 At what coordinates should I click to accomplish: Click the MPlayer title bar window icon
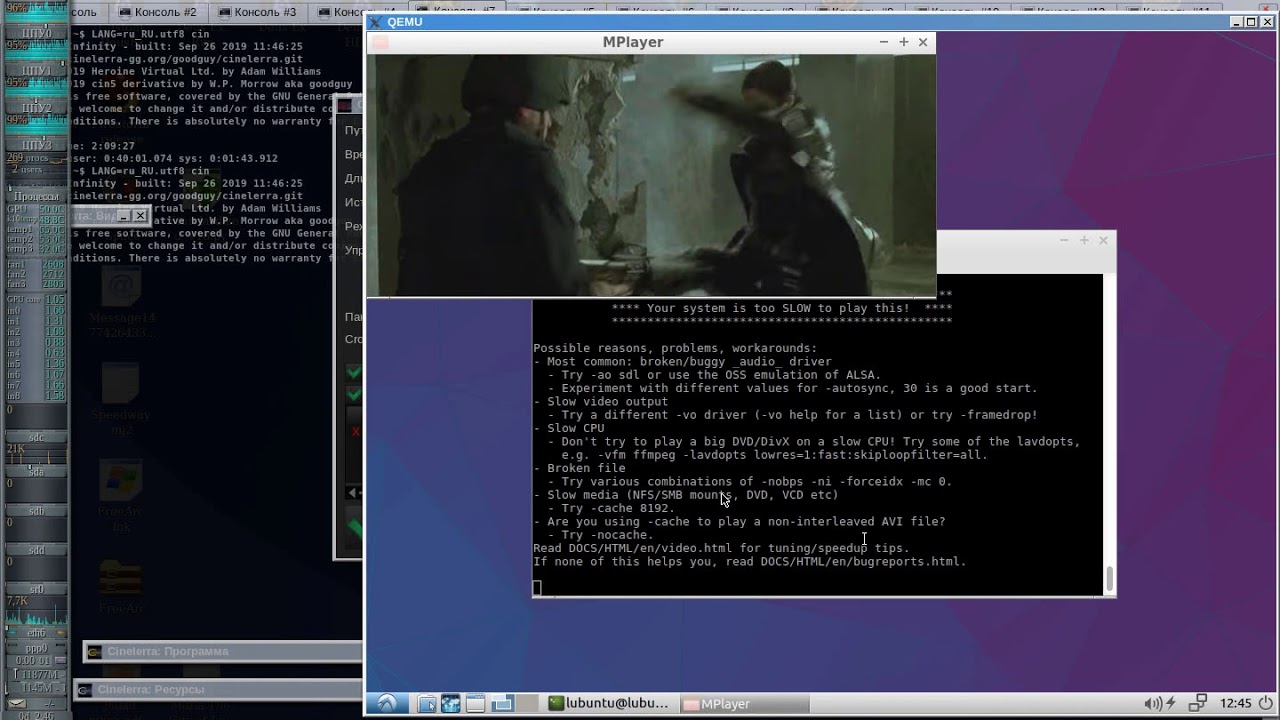[x=379, y=42]
